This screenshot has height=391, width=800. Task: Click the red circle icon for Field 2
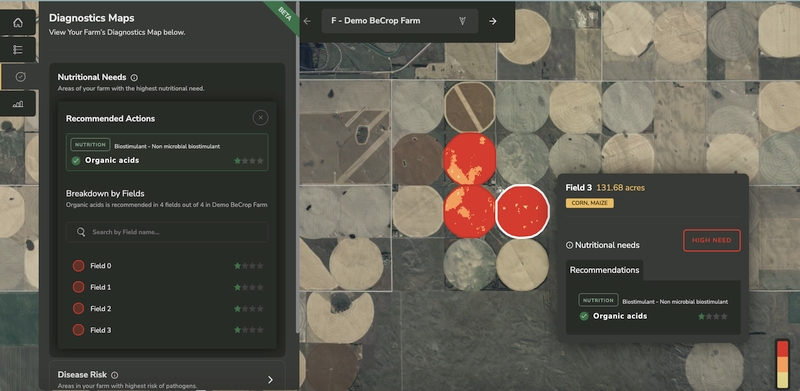(x=78, y=309)
